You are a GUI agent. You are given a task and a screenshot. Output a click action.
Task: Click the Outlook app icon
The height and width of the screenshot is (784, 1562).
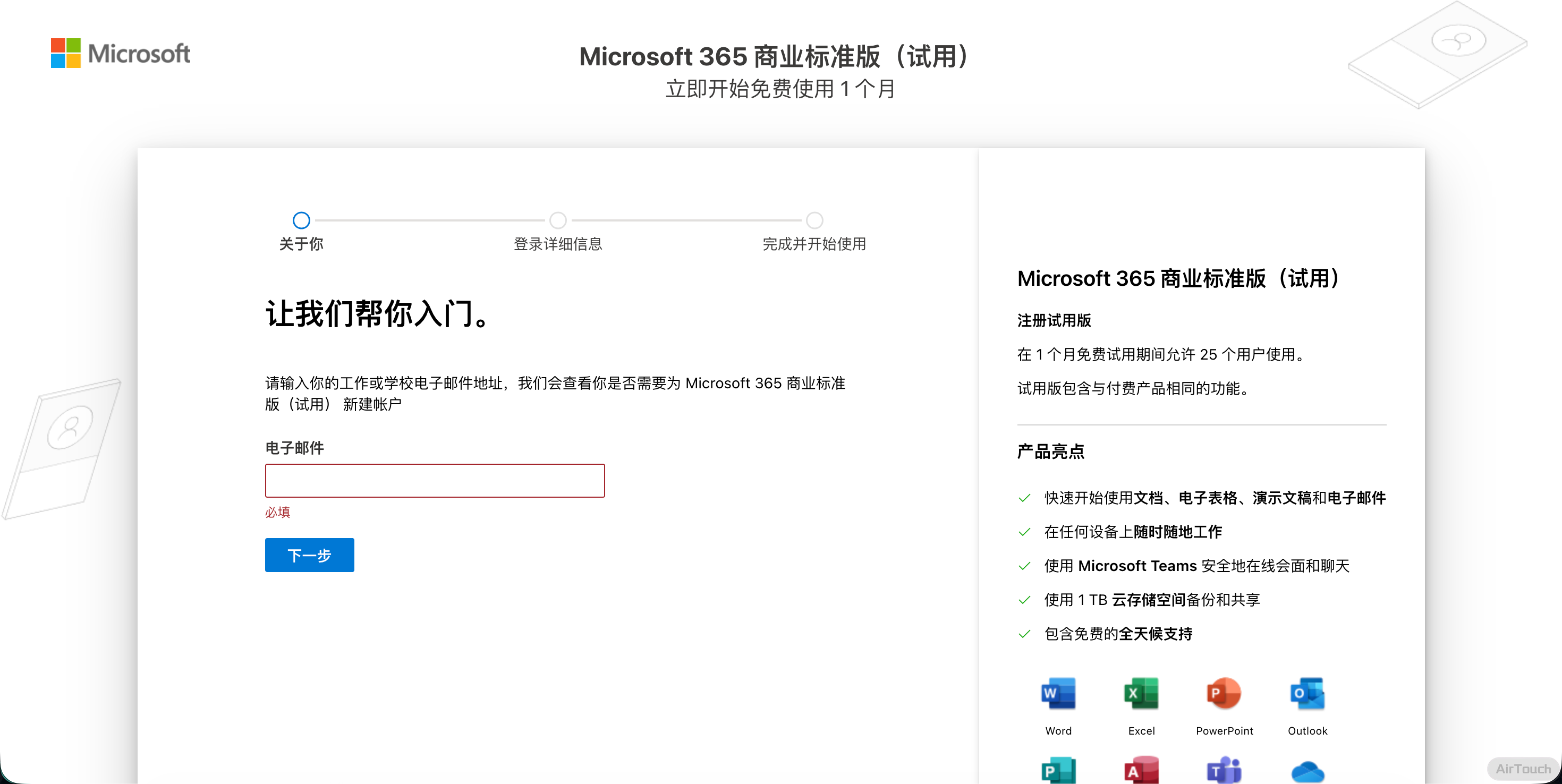click(x=1308, y=693)
